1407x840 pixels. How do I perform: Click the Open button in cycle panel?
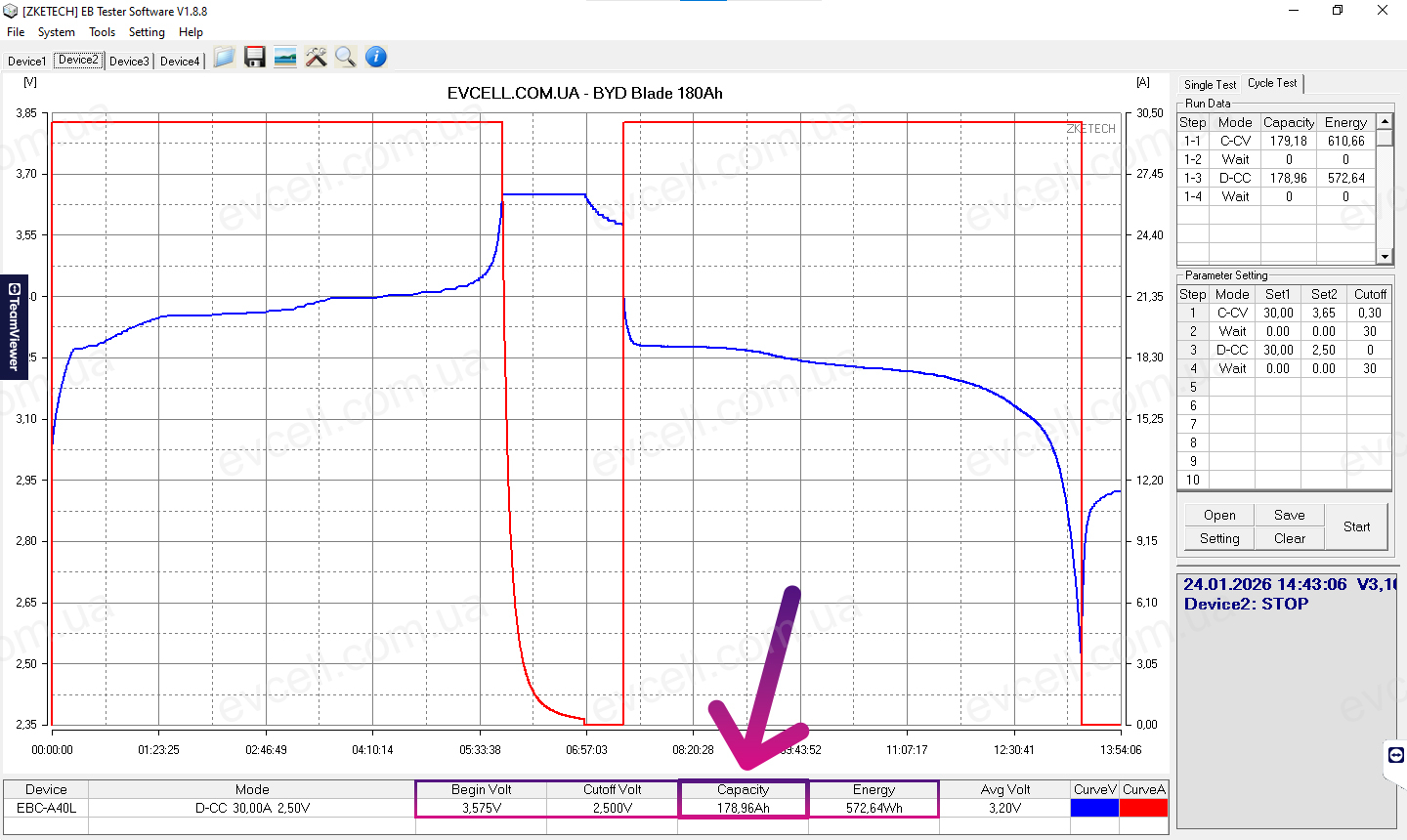pos(1219,515)
